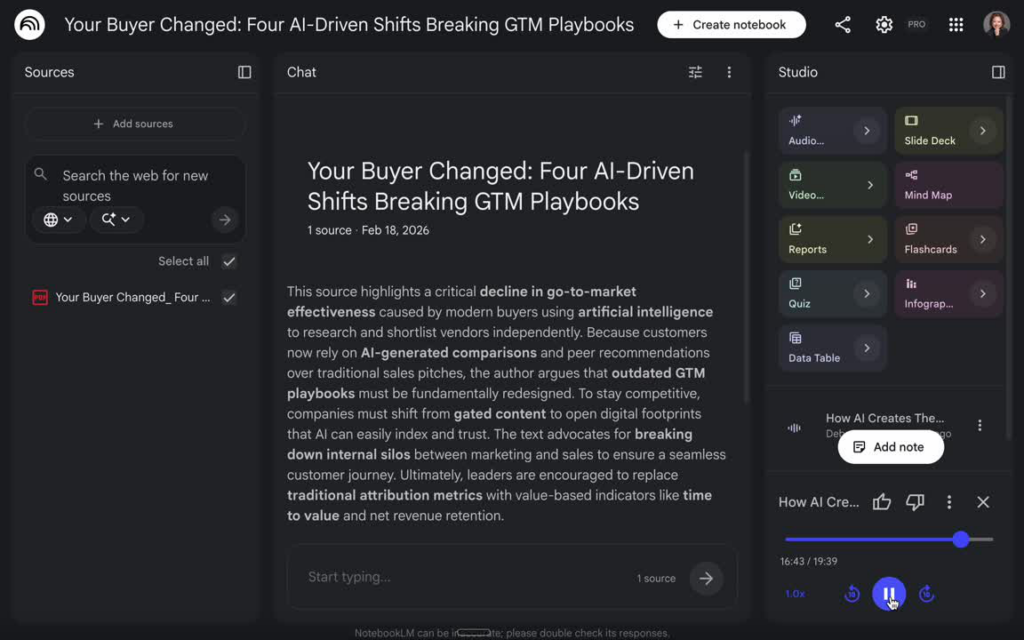Submit the web source search arrow
Viewport: 1024px width, 640px height.
tap(225, 220)
